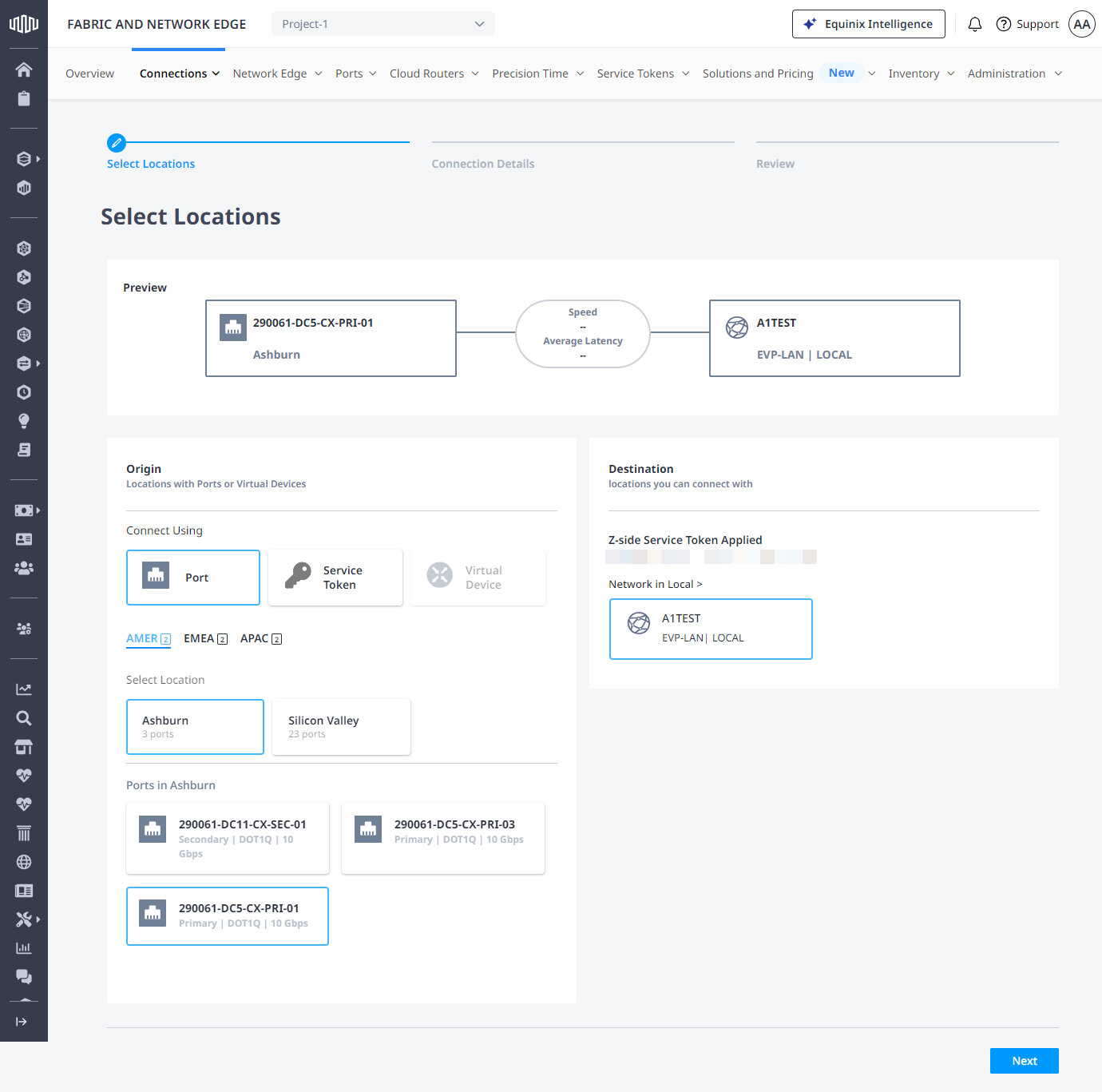The image size is (1102, 1092).
Task: Choose Ashburn location card
Action: click(195, 727)
